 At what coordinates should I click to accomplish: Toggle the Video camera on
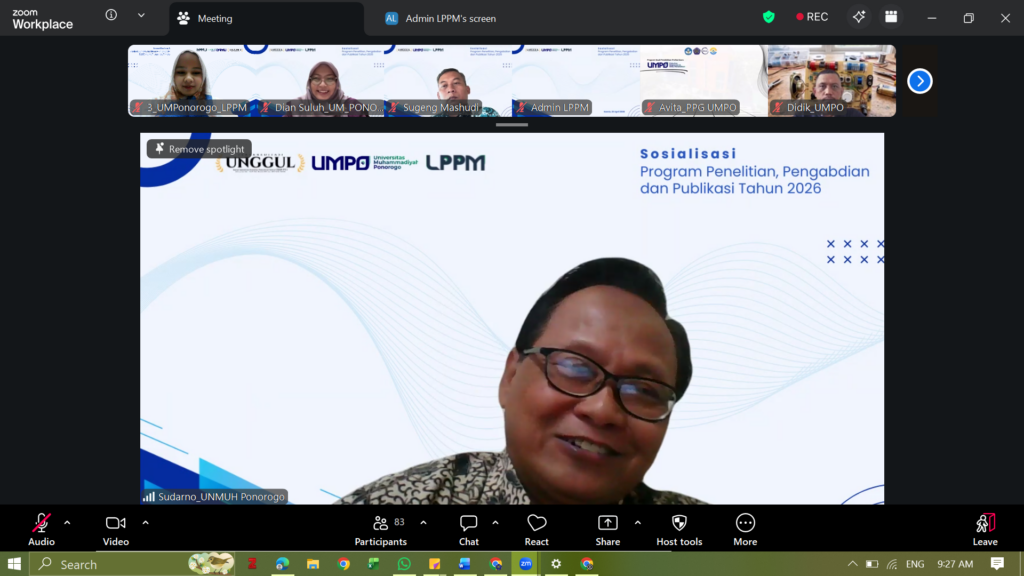116,528
